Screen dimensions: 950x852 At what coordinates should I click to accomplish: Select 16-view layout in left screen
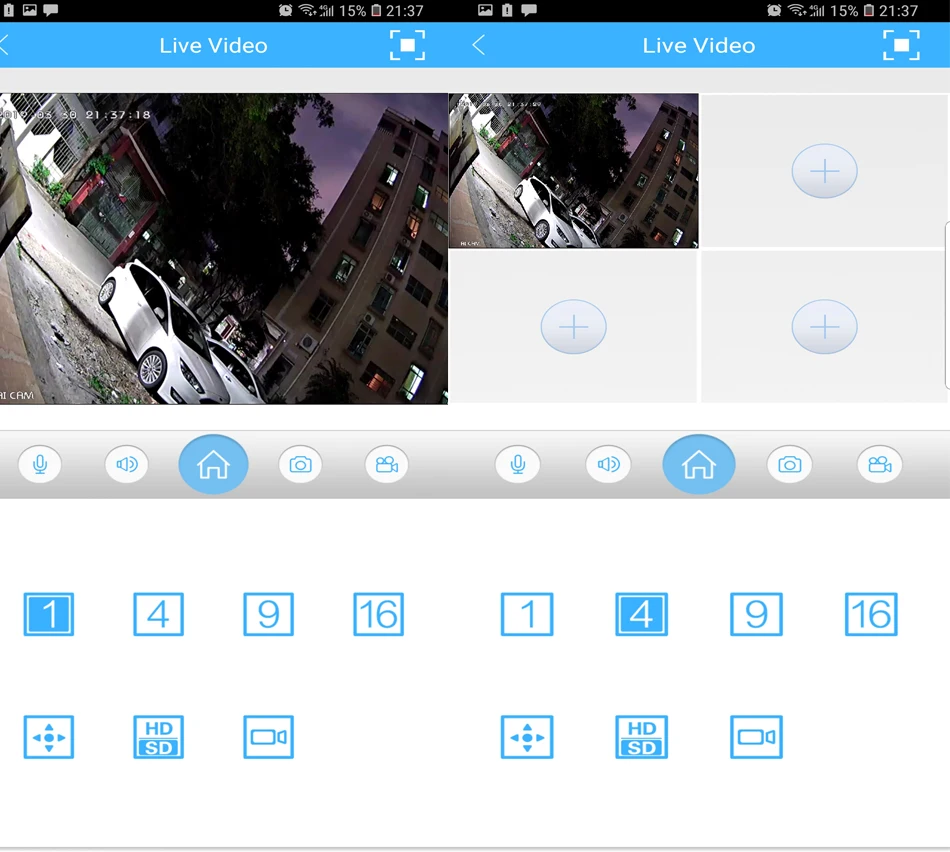pyautogui.click(x=378, y=614)
